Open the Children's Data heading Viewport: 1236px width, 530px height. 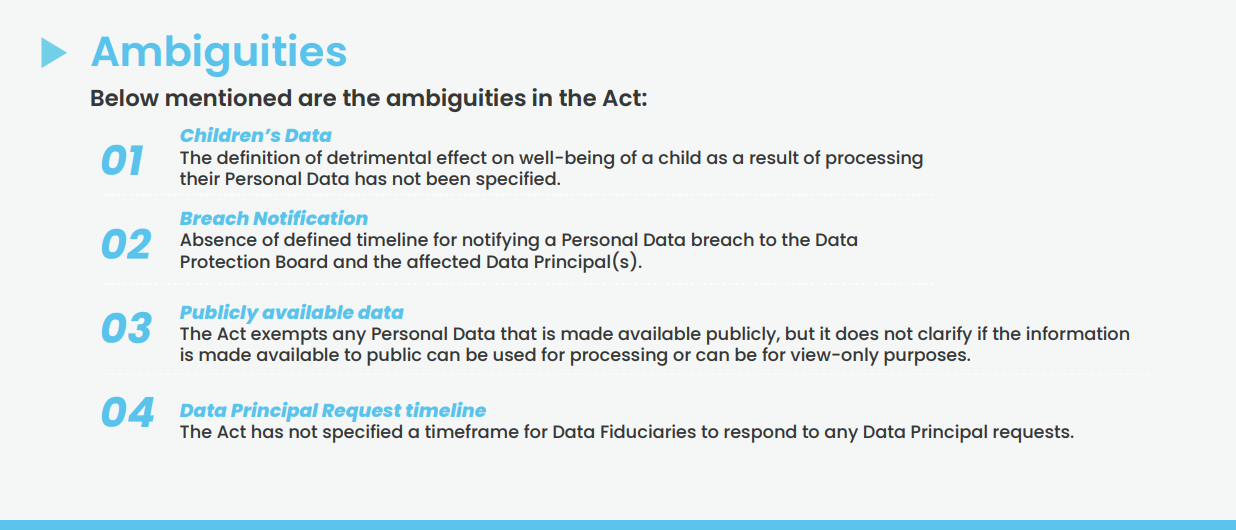[x=256, y=135]
